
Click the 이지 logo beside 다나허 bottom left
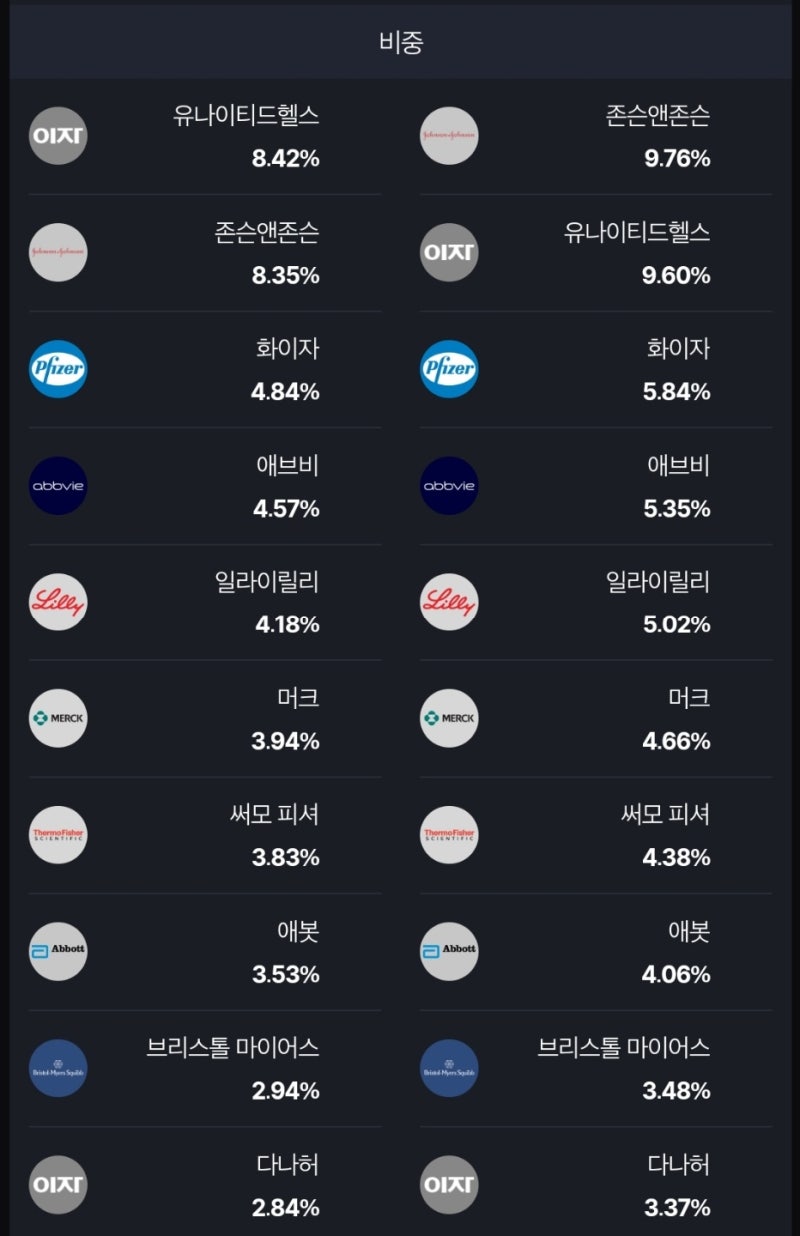pyautogui.click(x=57, y=1184)
